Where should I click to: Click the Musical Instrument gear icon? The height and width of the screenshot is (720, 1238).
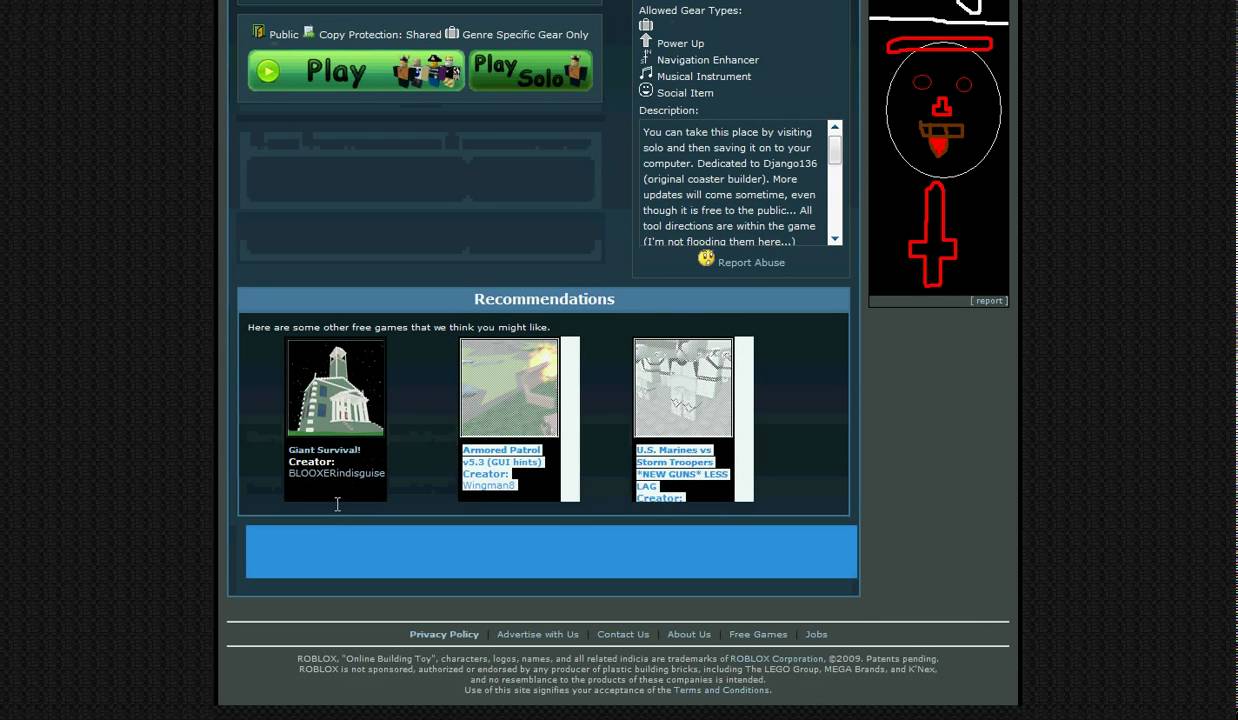[646, 74]
